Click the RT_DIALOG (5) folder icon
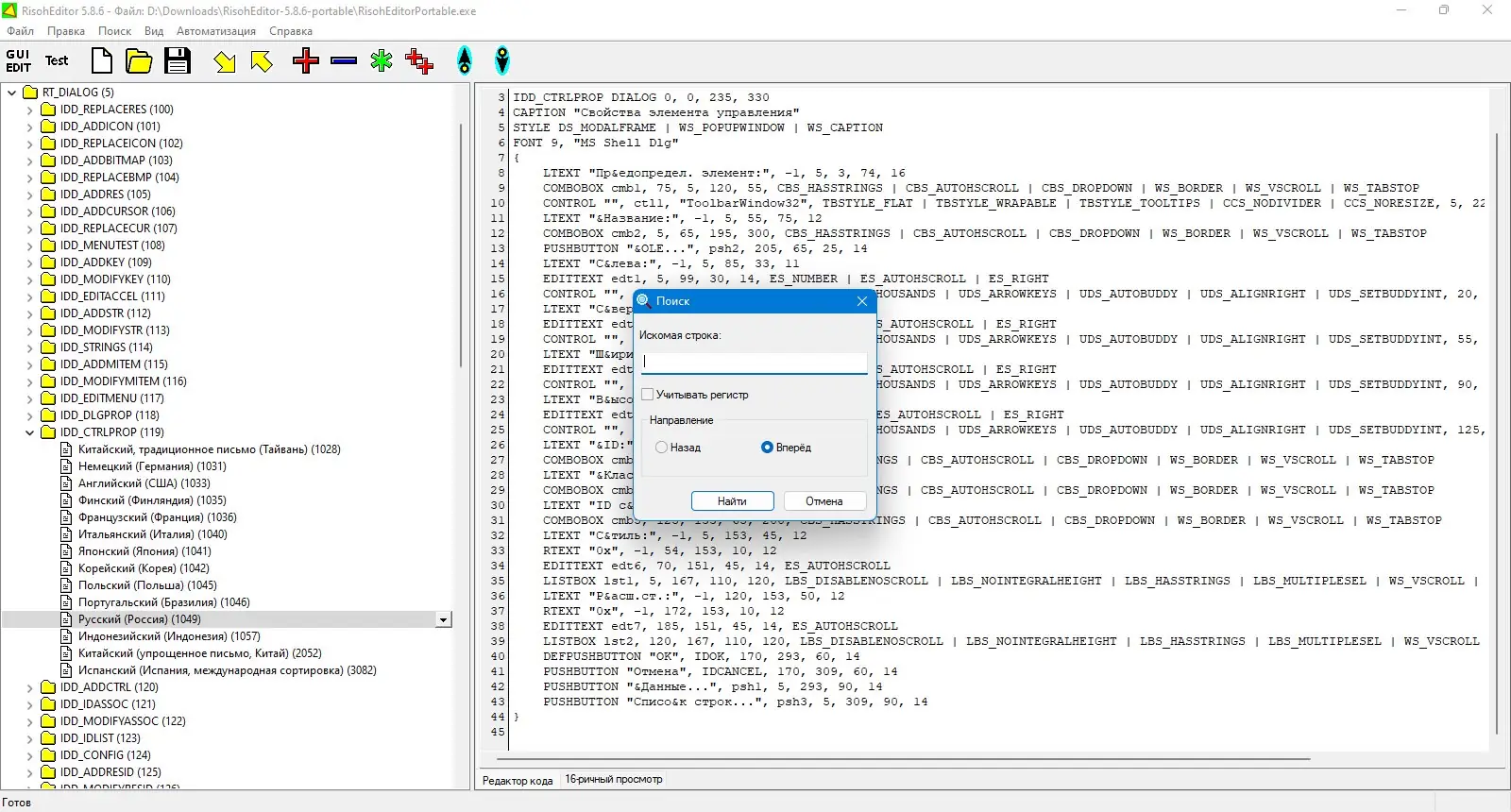This screenshot has width=1511, height=812. [30, 93]
